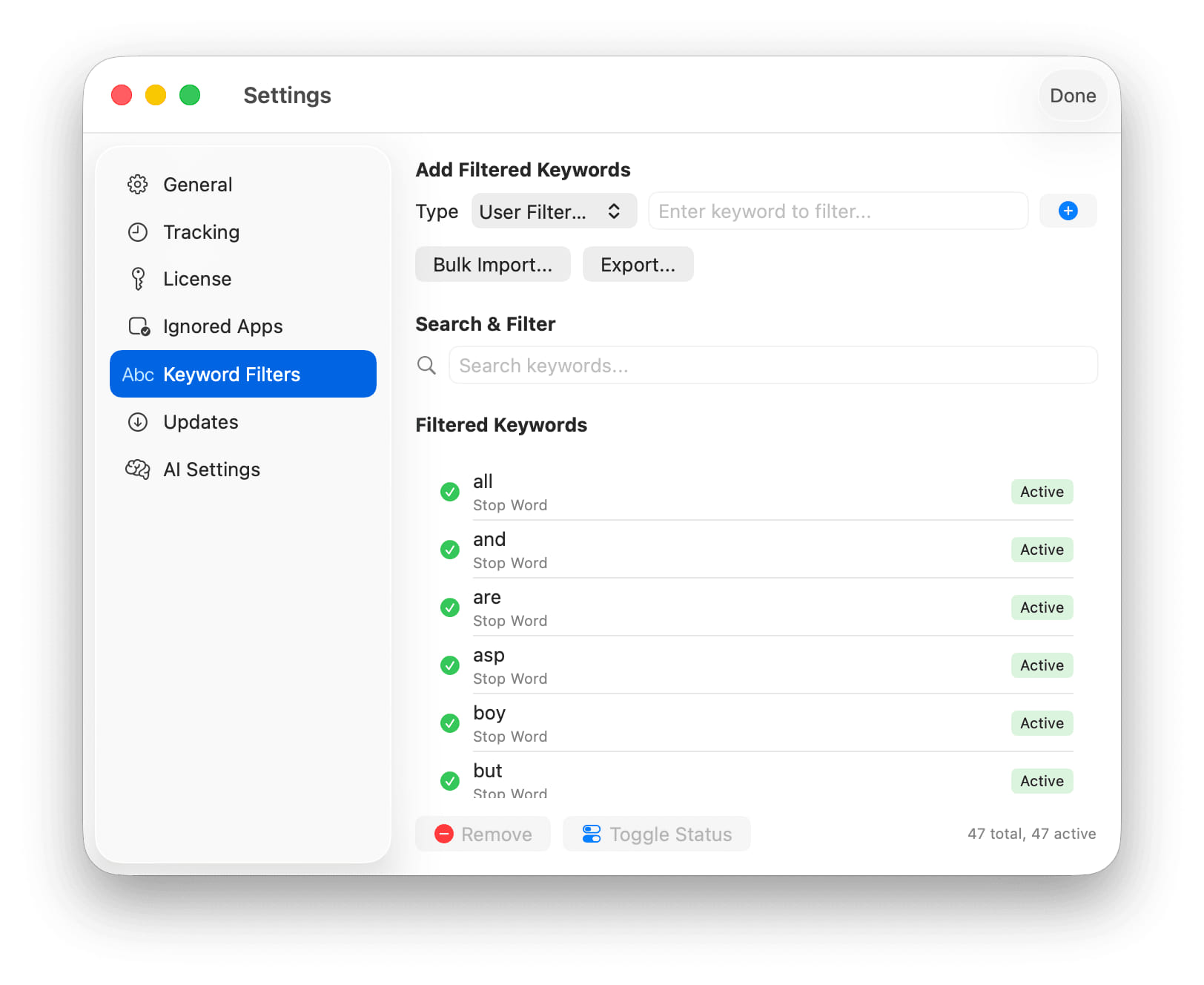The height and width of the screenshot is (985, 1204).
Task: Click the Tracking clock icon
Action: (138, 232)
